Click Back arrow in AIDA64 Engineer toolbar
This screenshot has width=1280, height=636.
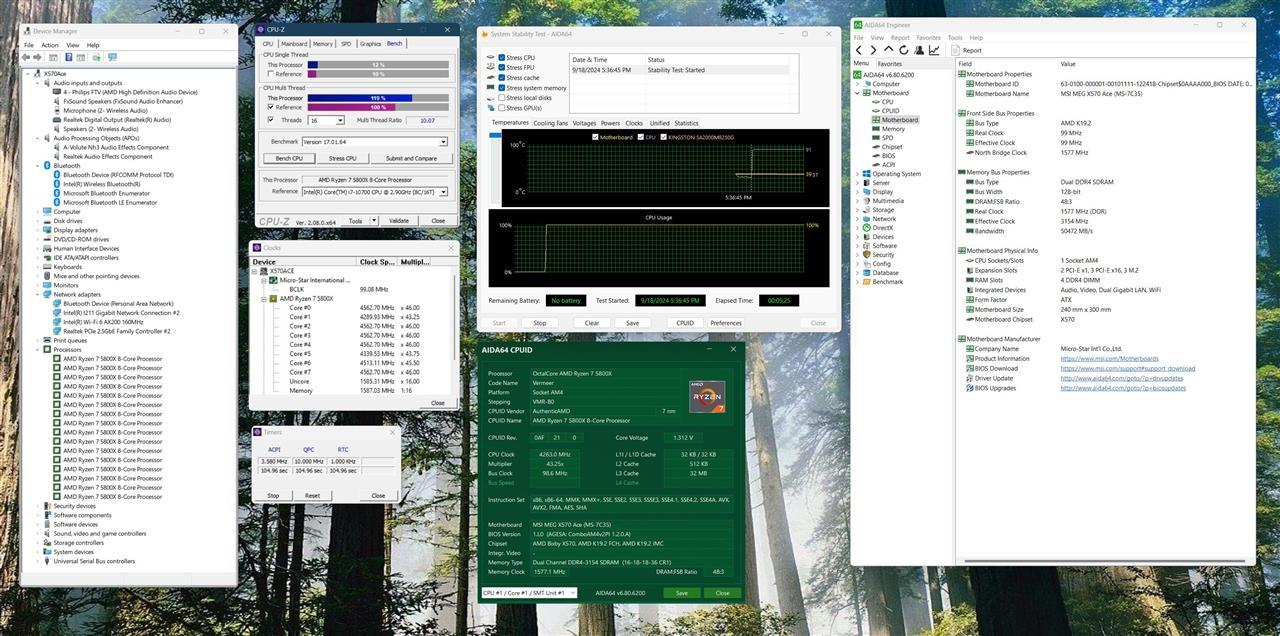coord(858,50)
